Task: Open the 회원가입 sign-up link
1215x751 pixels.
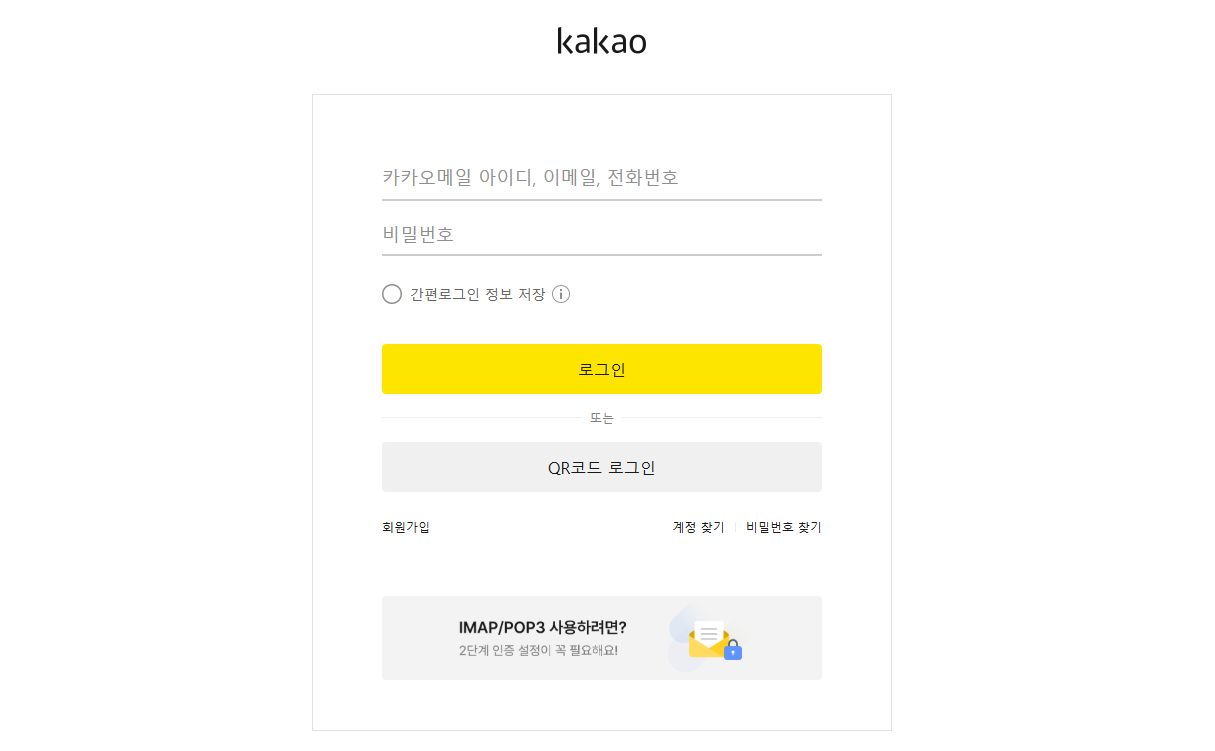Action: 406,527
